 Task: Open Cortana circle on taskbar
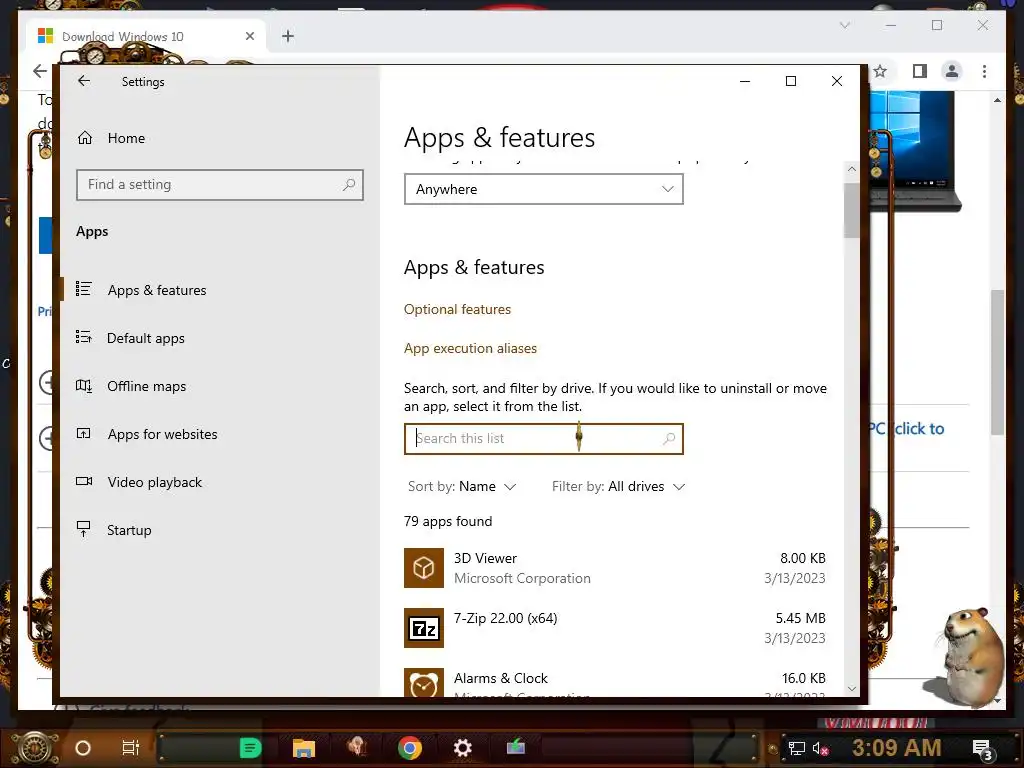coord(83,748)
